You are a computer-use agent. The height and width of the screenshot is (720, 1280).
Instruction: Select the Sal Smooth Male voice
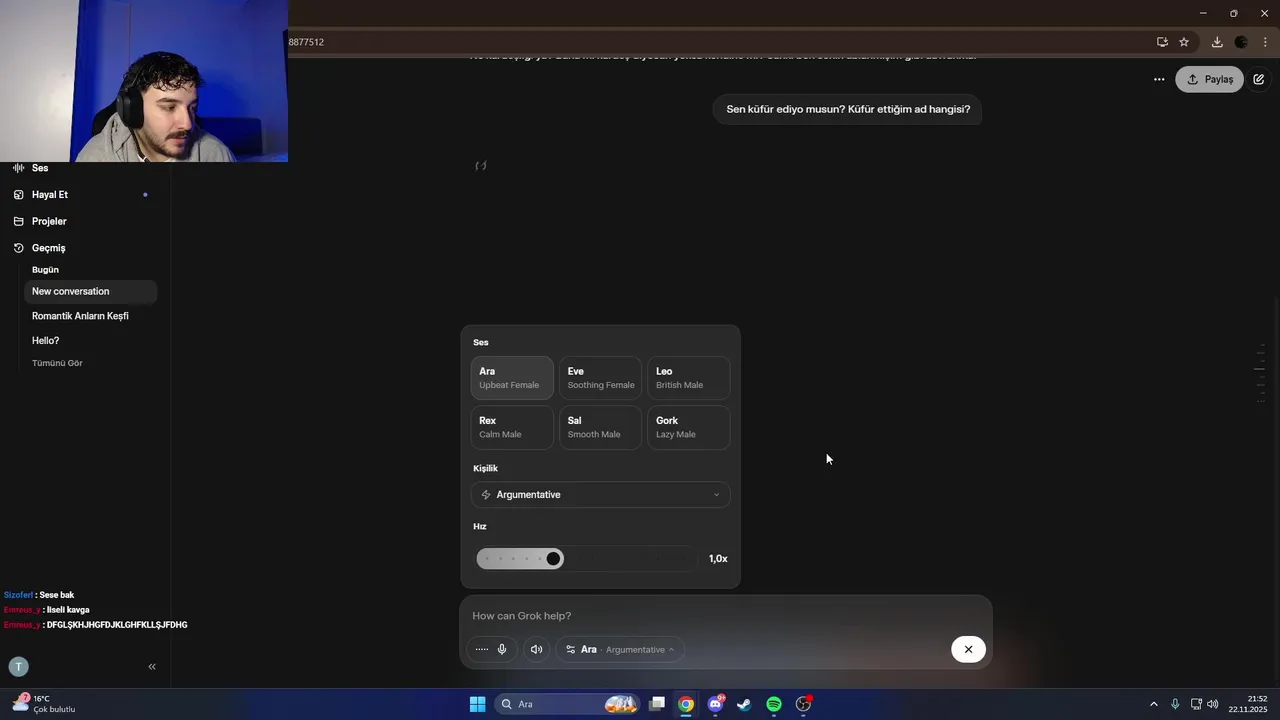pos(600,427)
